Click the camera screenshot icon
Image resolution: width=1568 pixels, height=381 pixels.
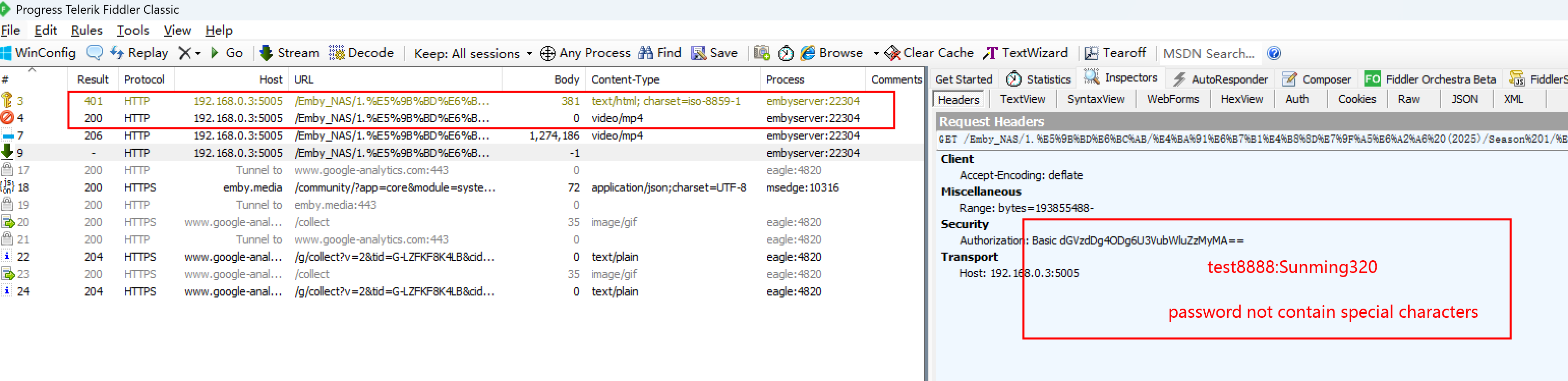point(762,53)
